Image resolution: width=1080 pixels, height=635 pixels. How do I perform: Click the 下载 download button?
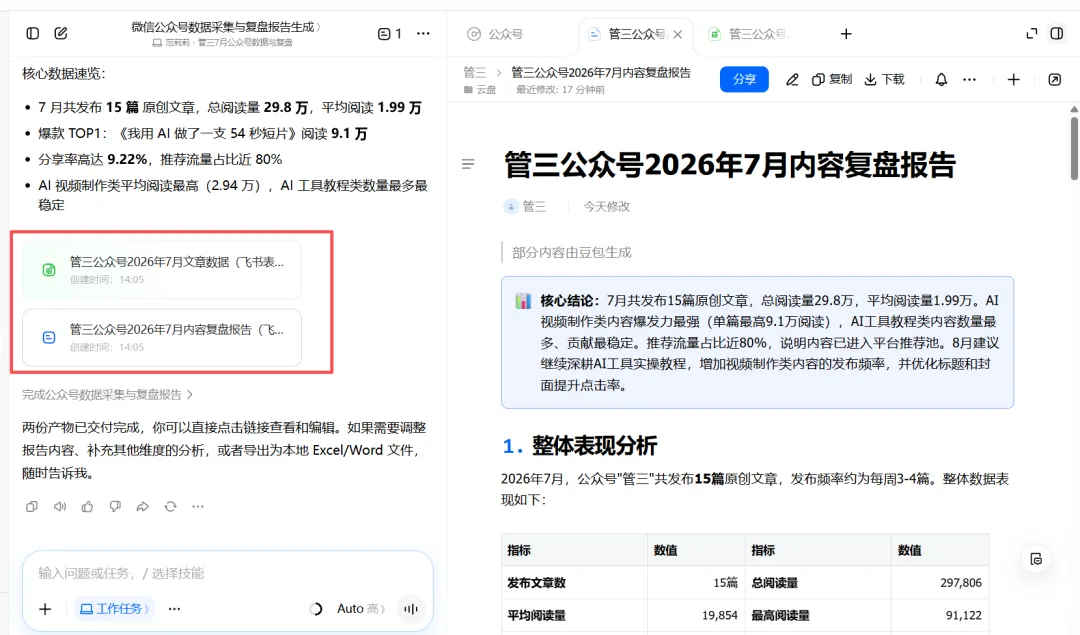(884, 79)
